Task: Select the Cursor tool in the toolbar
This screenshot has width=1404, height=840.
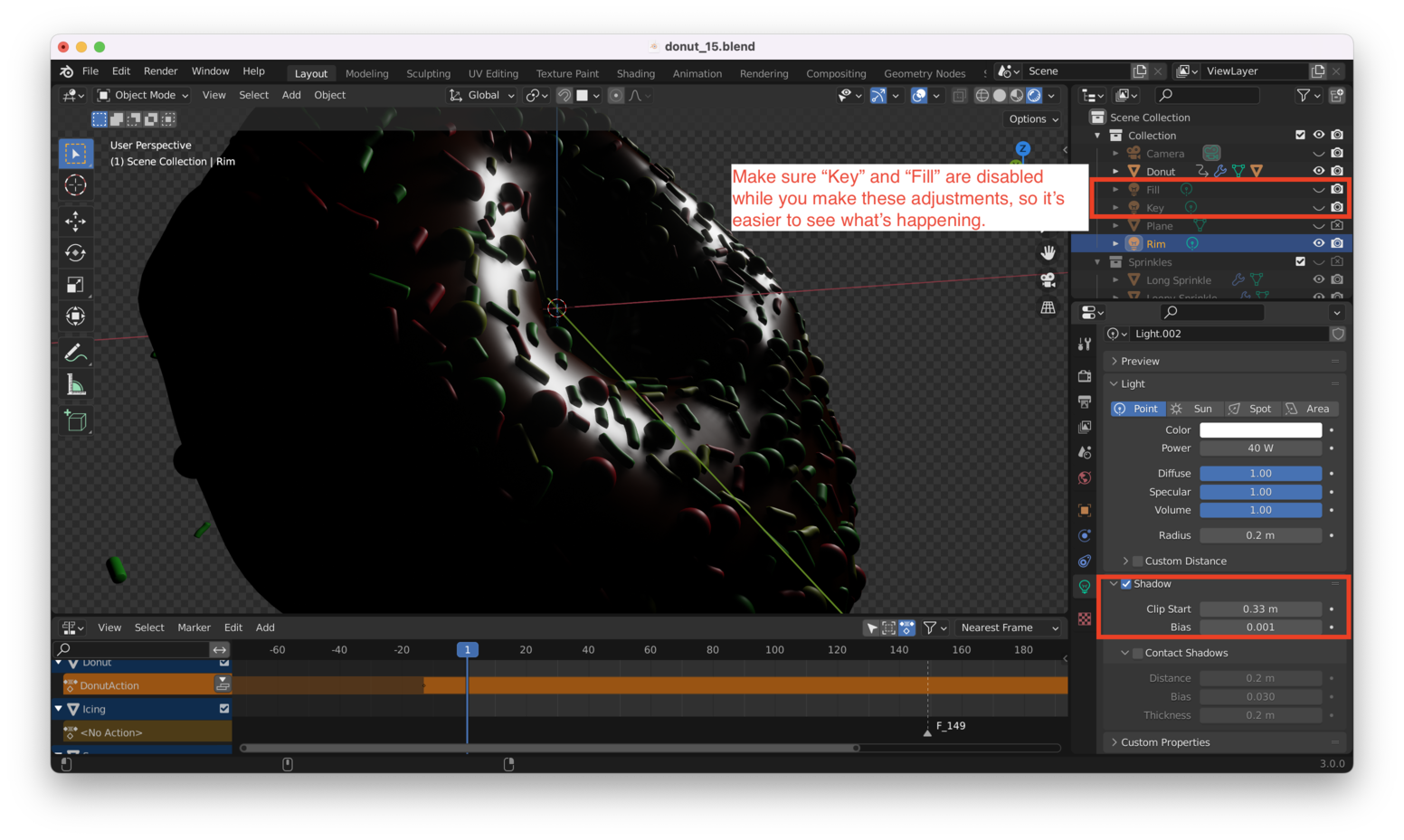Action: tap(76, 185)
